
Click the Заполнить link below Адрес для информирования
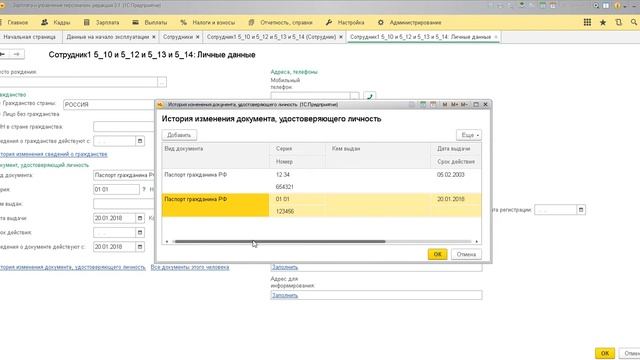point(284,295)
